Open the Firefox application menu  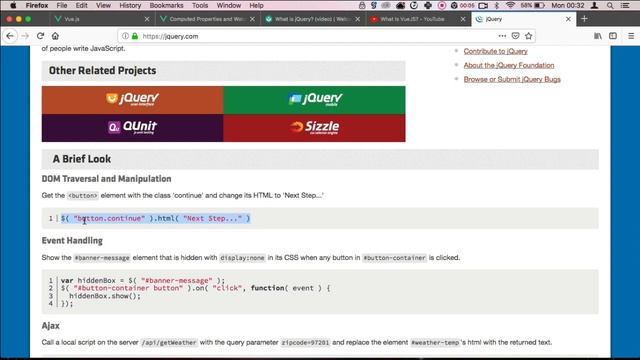click(37, 5)
